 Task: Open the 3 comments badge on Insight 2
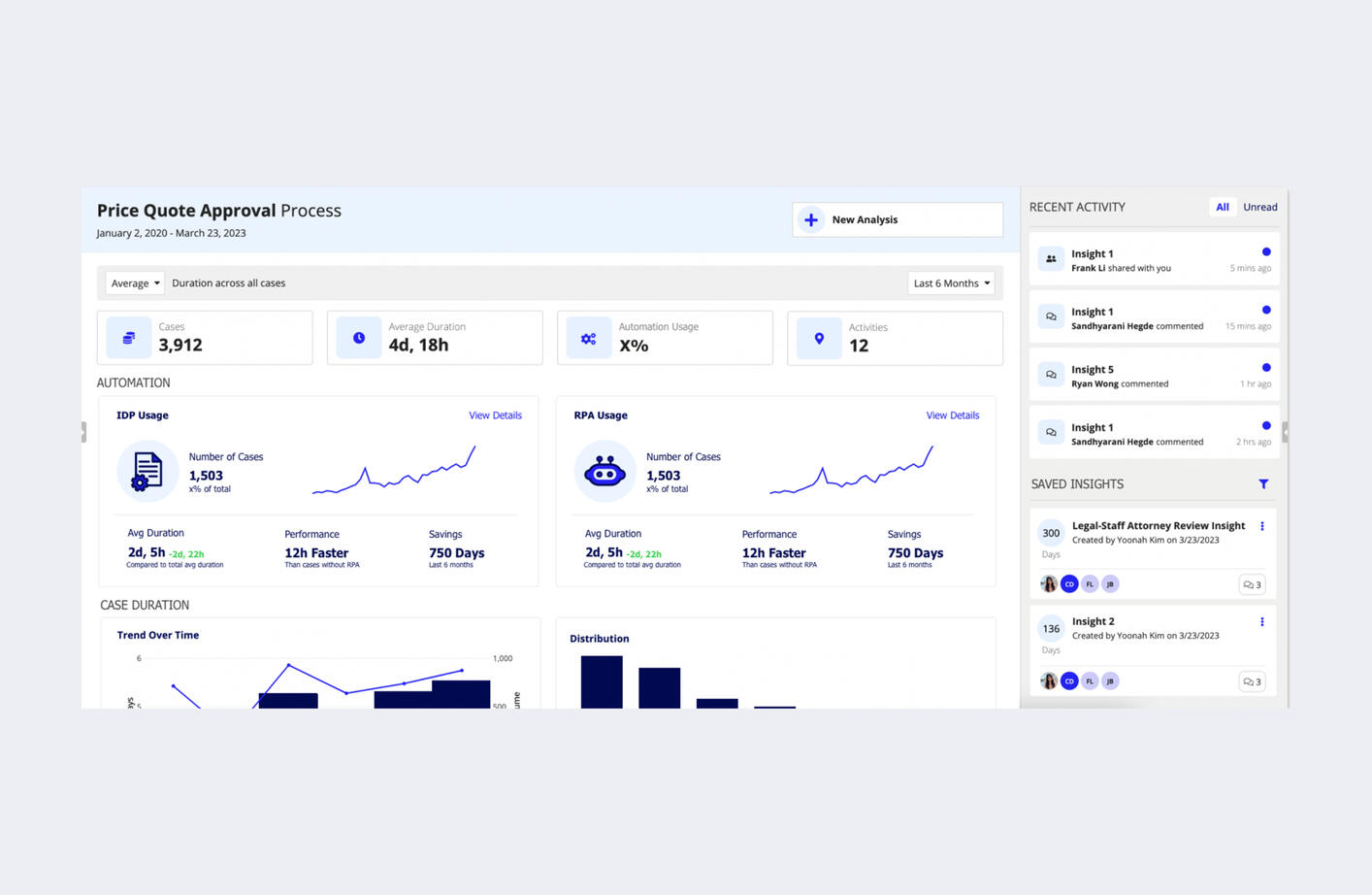click(1251, 680)
